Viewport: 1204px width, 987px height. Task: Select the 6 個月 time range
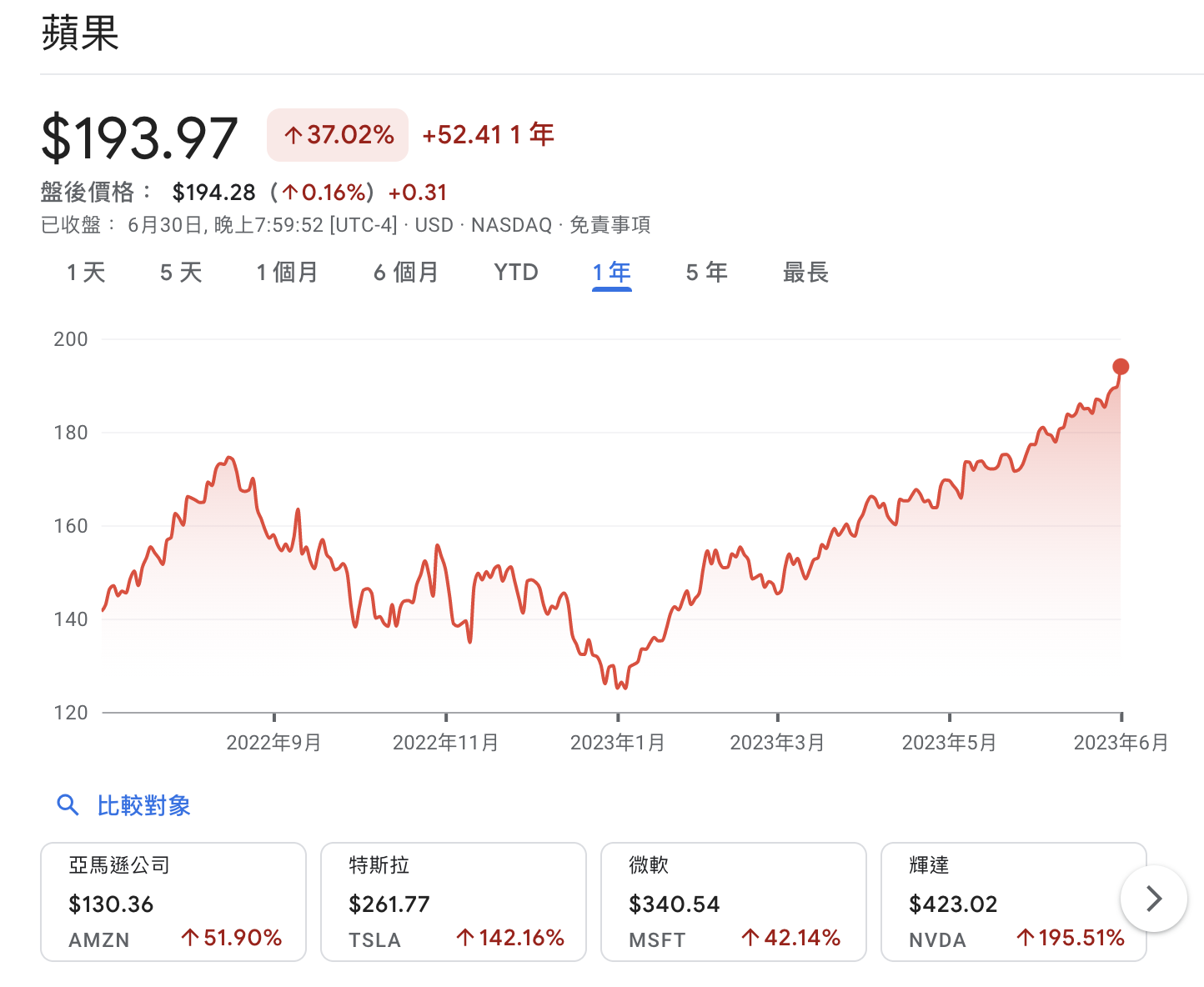tap(405, 273)
